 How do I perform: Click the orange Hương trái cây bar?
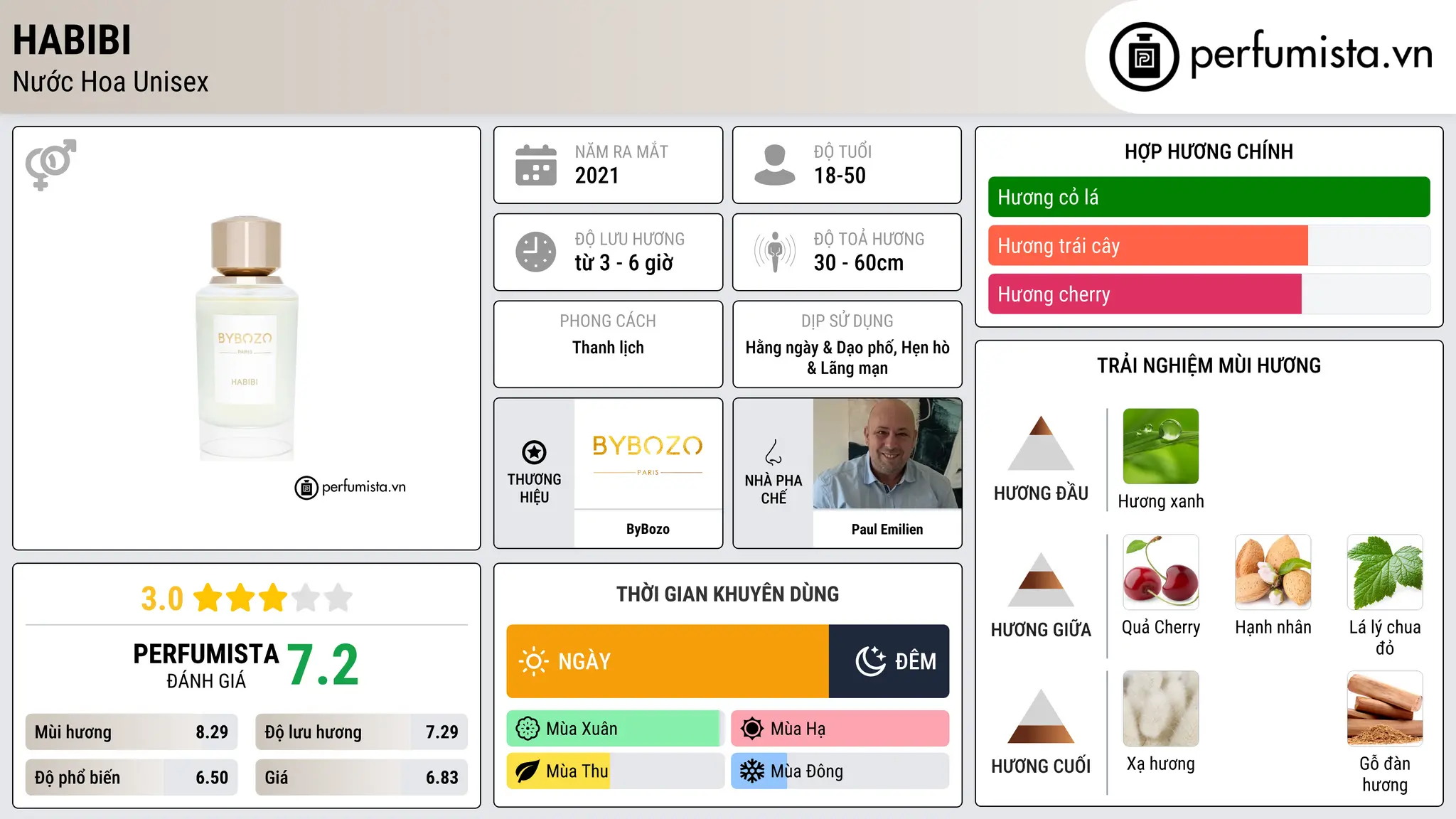point(1147,245)
